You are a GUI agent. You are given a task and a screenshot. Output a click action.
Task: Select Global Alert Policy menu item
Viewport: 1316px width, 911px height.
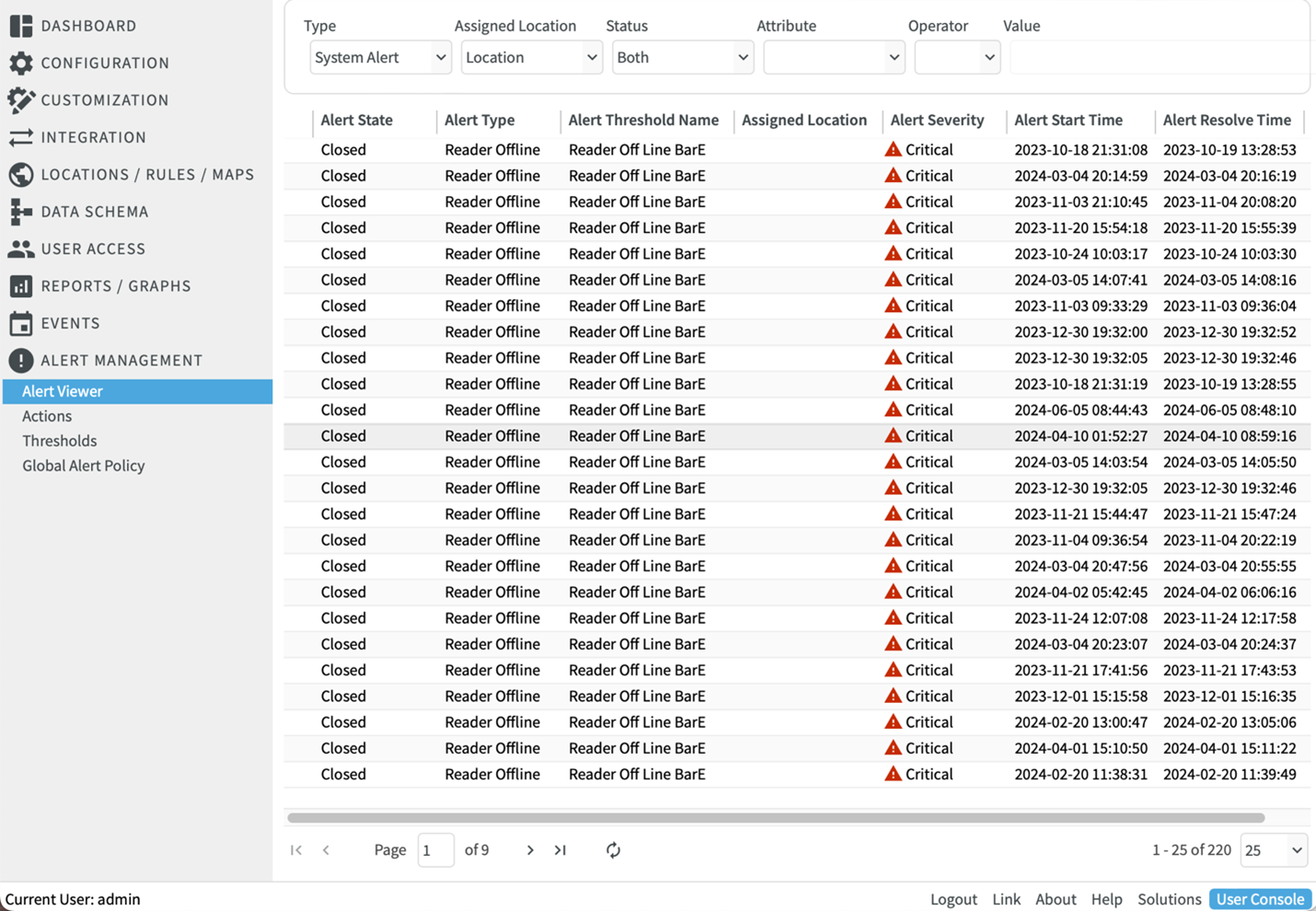pos(84,466)
